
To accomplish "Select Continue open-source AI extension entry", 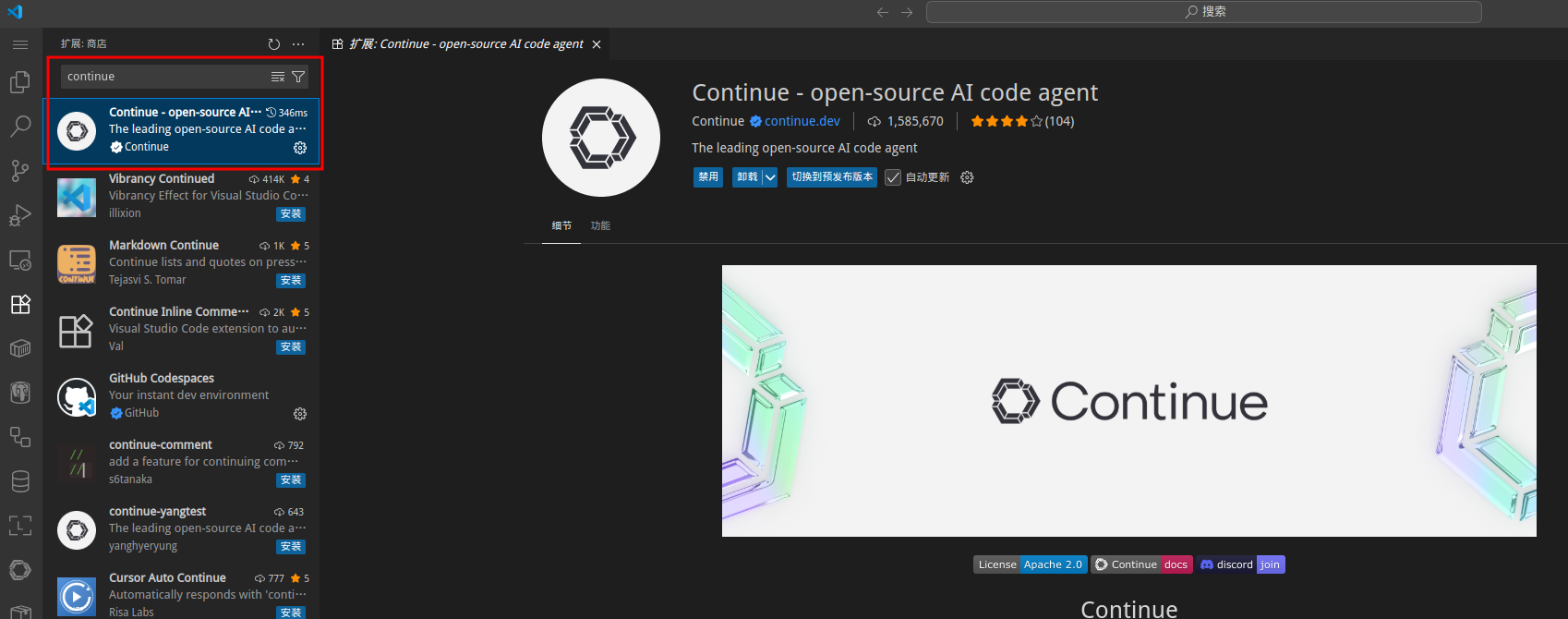I will pos(181,130).
